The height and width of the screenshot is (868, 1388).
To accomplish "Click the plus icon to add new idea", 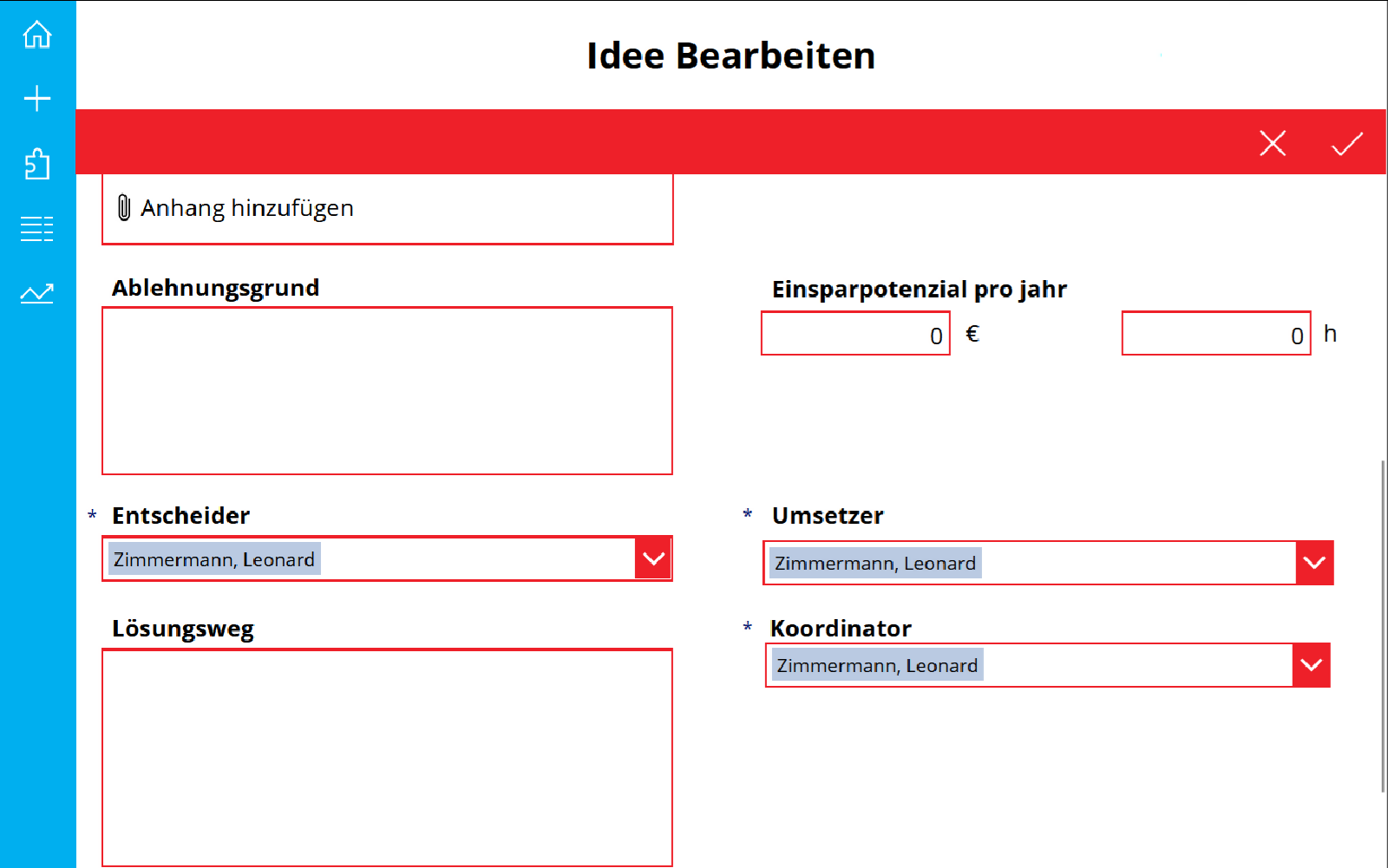I will pyautogui.click(x=36, y=98).
